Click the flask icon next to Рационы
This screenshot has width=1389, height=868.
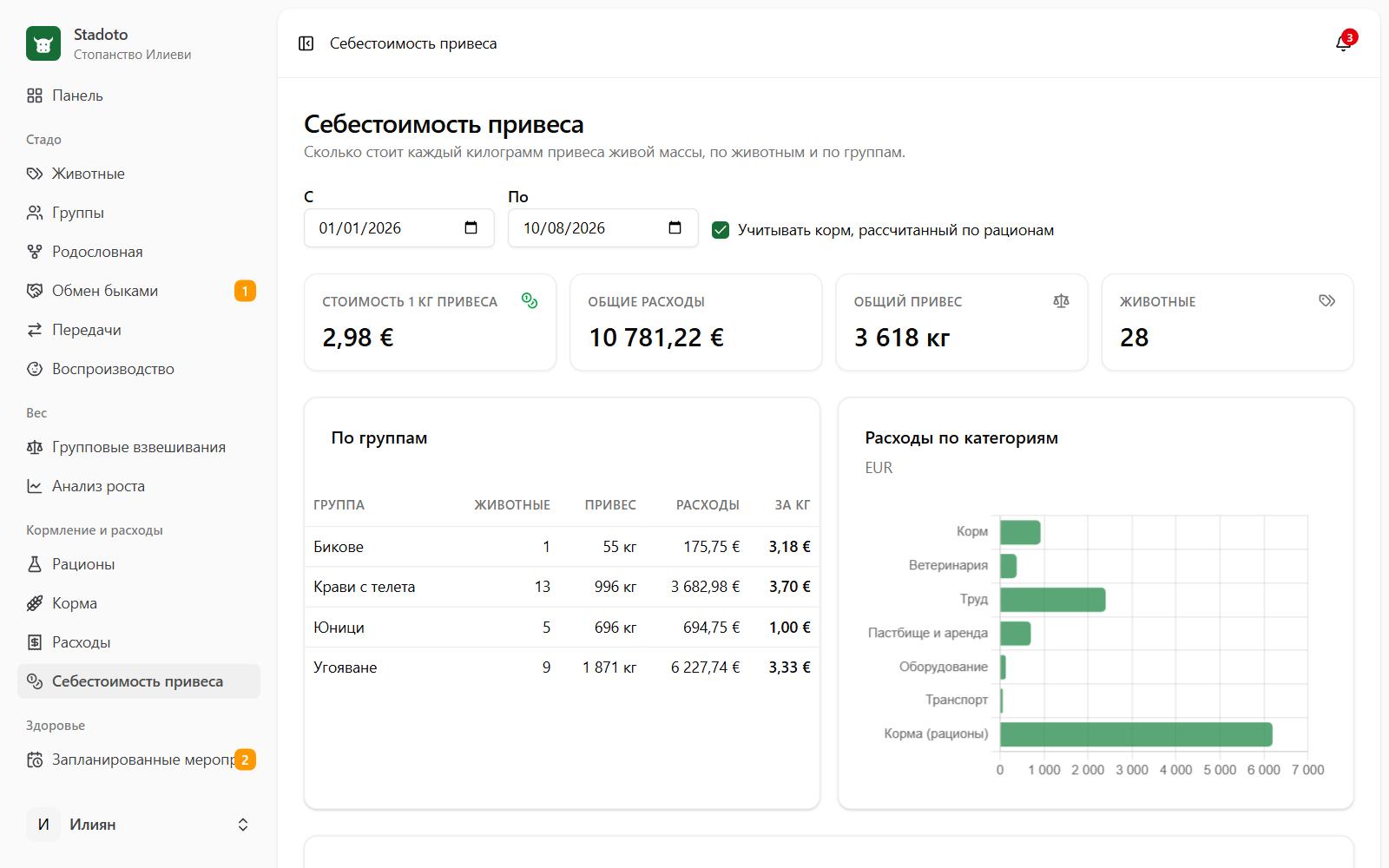click(35, 564)
